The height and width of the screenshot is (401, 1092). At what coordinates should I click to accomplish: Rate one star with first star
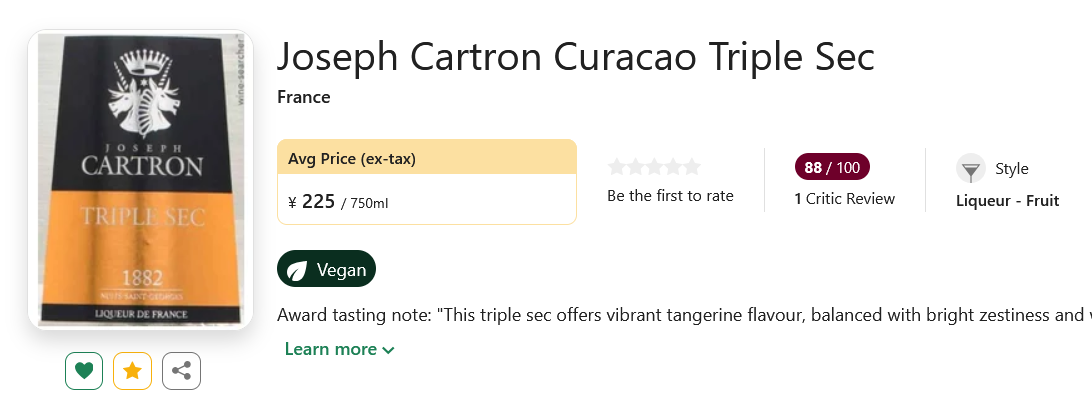click(616, 167)
